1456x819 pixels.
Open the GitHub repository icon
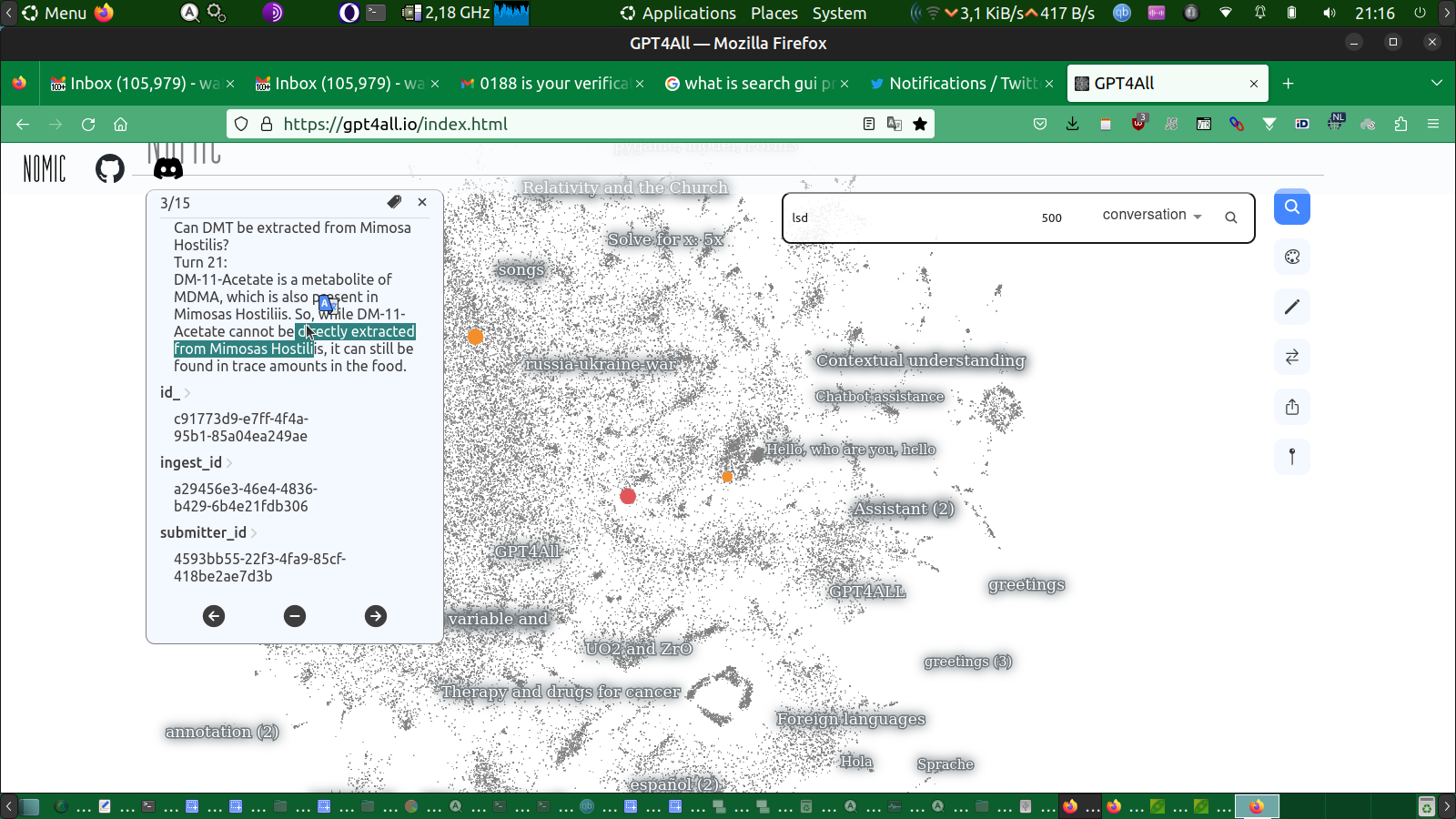110,168
